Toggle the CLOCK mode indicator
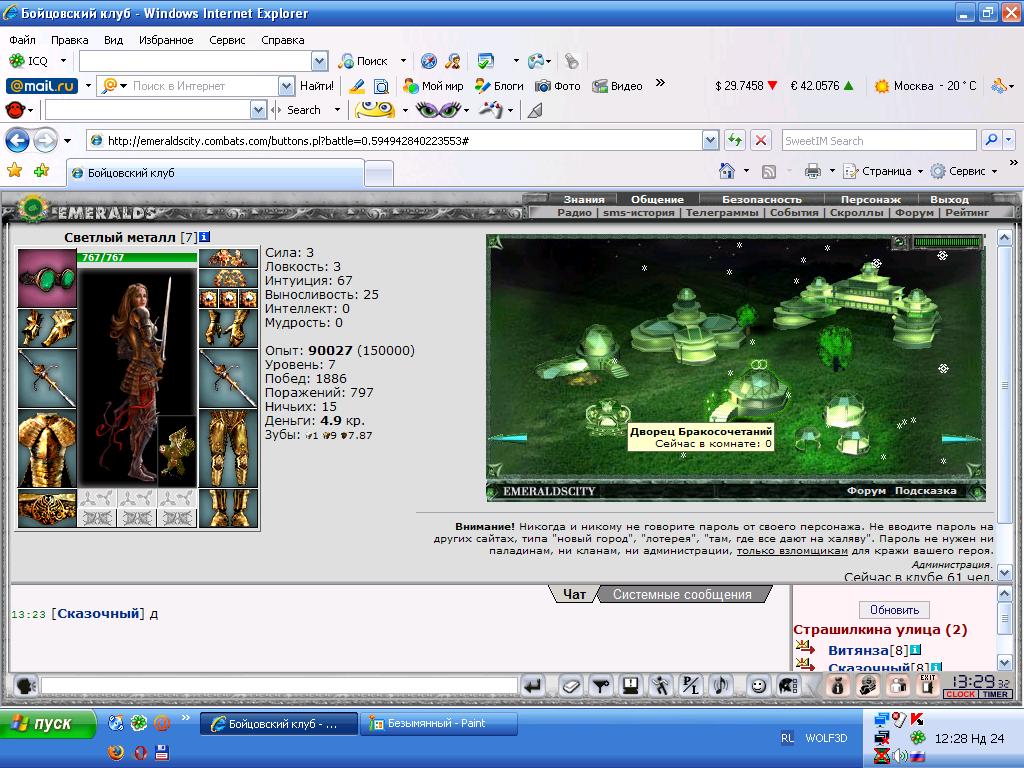The width and height of the screenshot is (1024, 768). coord(960,694)
